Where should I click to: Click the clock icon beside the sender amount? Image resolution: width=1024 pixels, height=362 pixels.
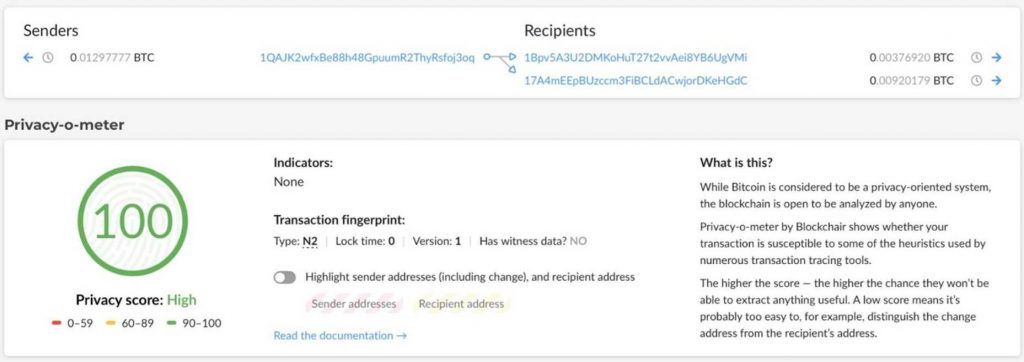pos(48,58)
